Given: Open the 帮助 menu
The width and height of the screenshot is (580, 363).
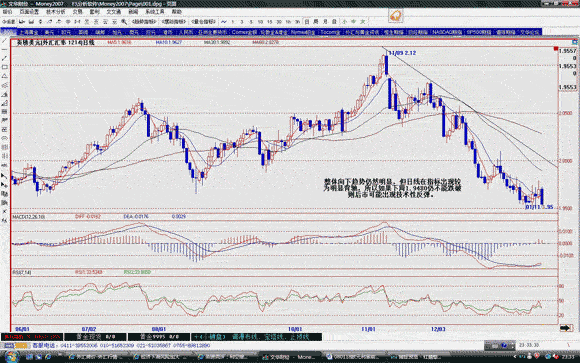Looking at the screenshot, I should click(176, 12).
